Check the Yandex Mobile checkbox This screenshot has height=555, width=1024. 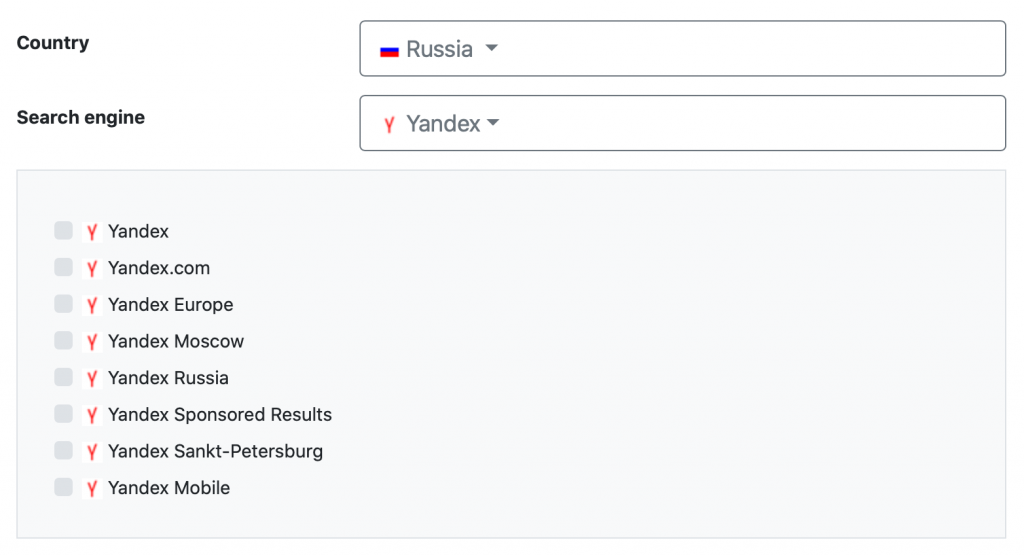(63, 486)
